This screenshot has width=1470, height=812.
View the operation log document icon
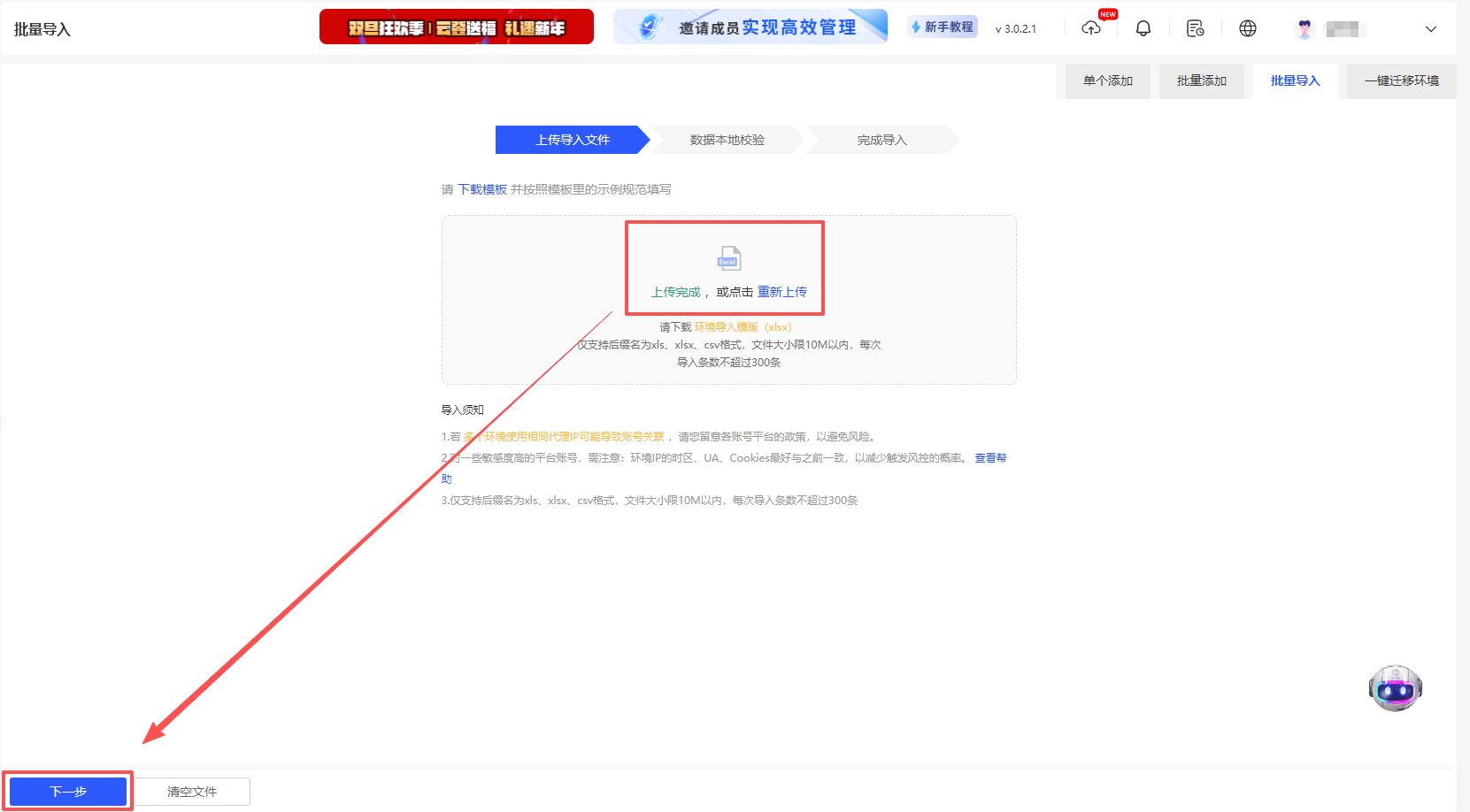pos(1195,27)
